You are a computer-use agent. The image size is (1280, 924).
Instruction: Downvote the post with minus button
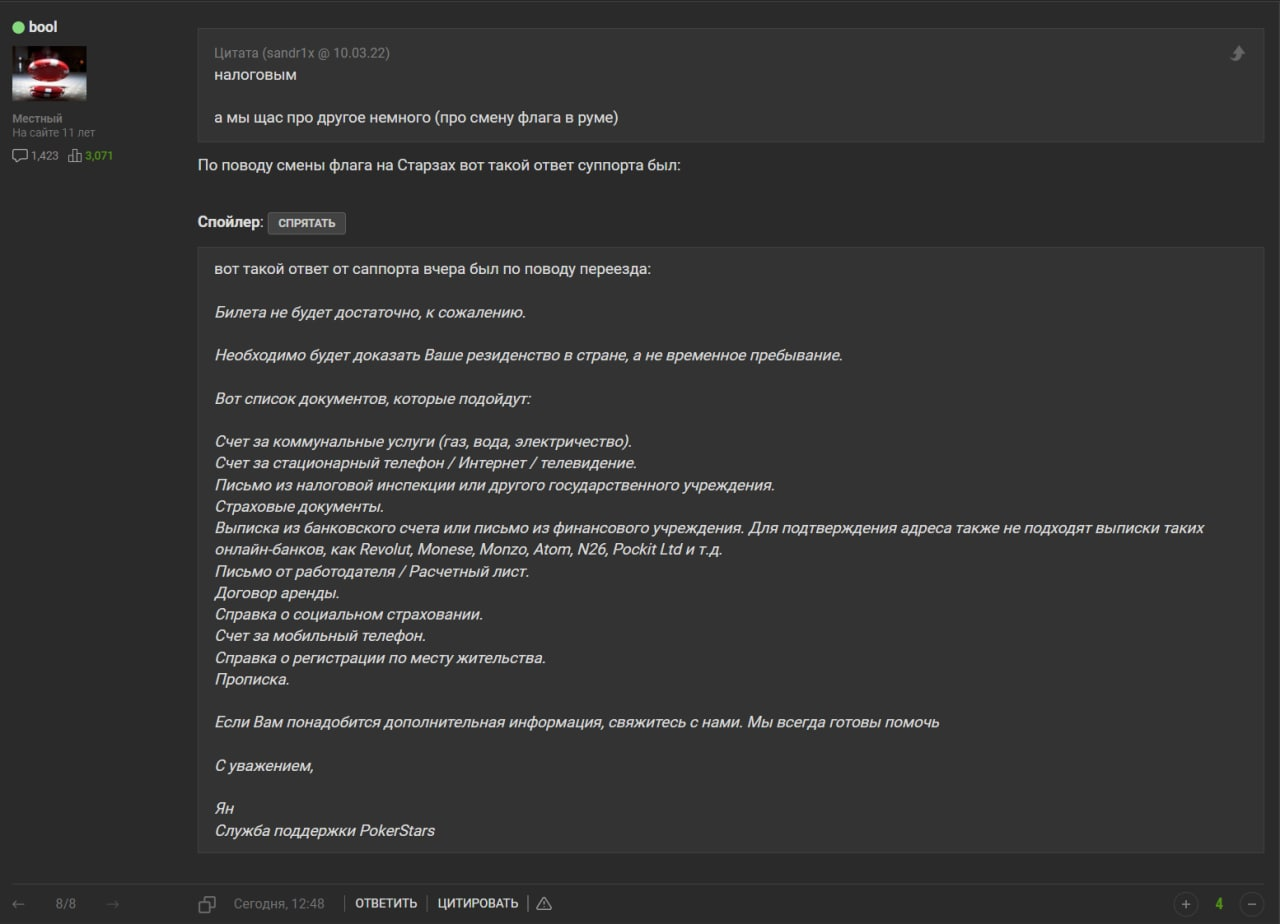point(1251,904)
